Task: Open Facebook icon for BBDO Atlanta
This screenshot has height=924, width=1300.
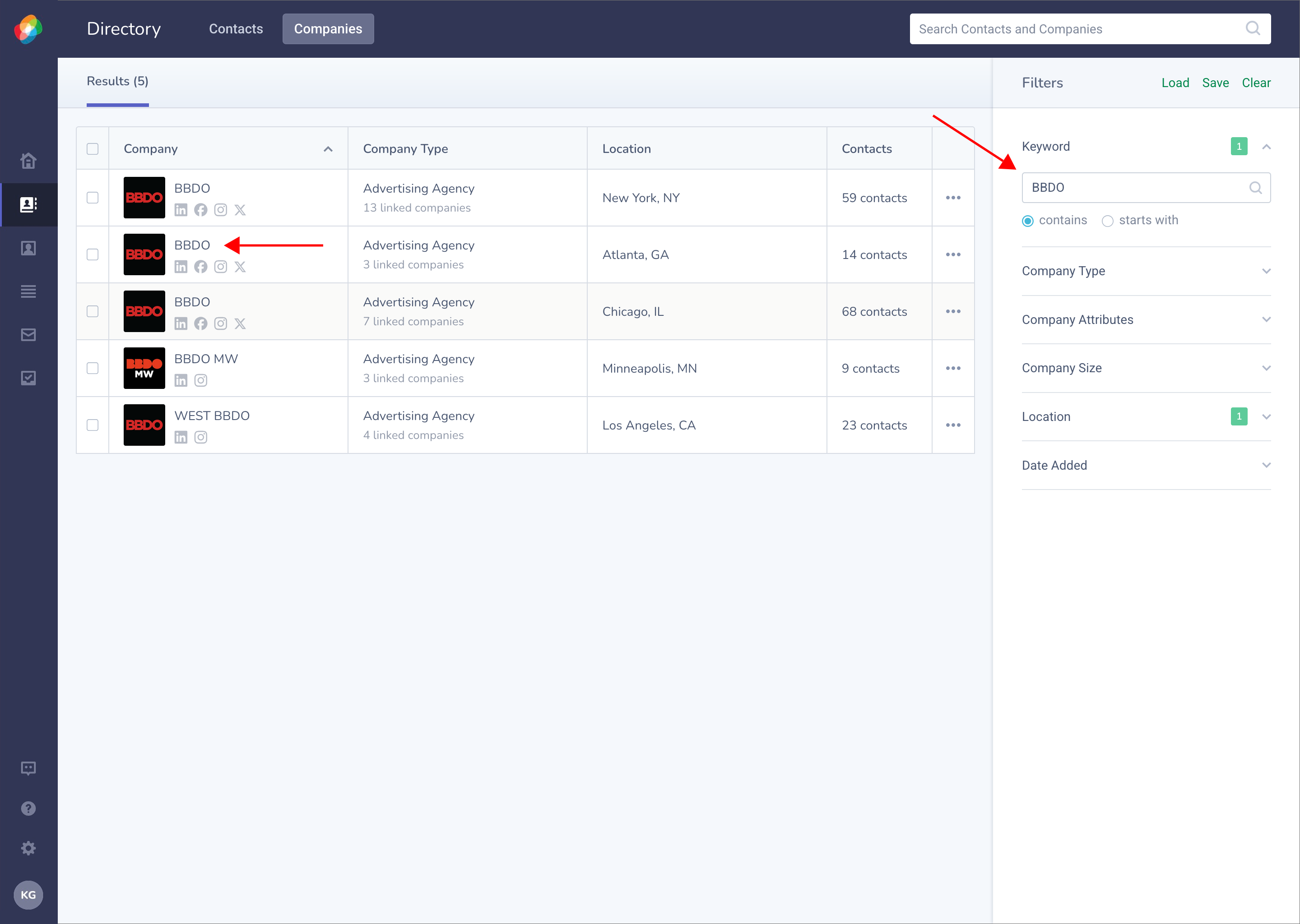Action: click(201, 267)
